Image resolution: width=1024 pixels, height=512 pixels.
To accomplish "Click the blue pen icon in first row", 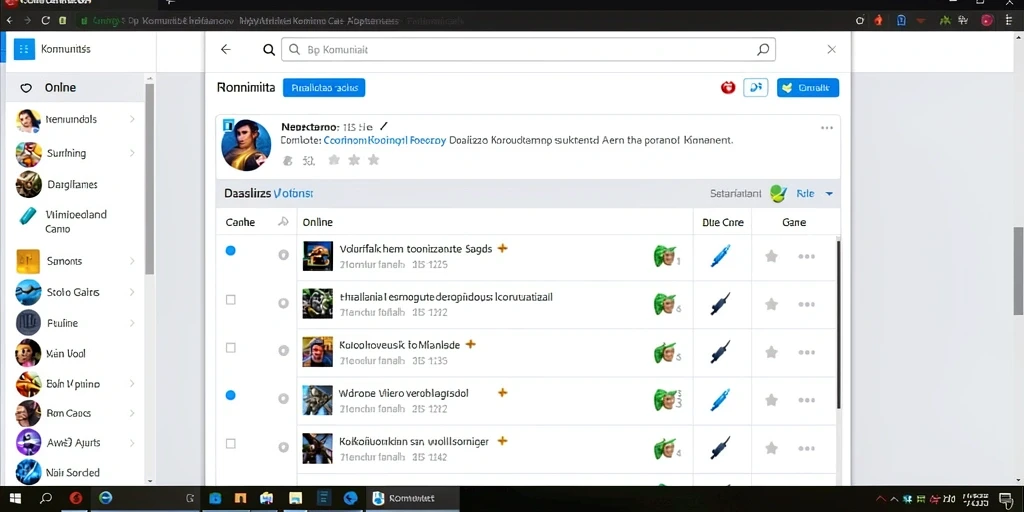I will coord(720,256).
